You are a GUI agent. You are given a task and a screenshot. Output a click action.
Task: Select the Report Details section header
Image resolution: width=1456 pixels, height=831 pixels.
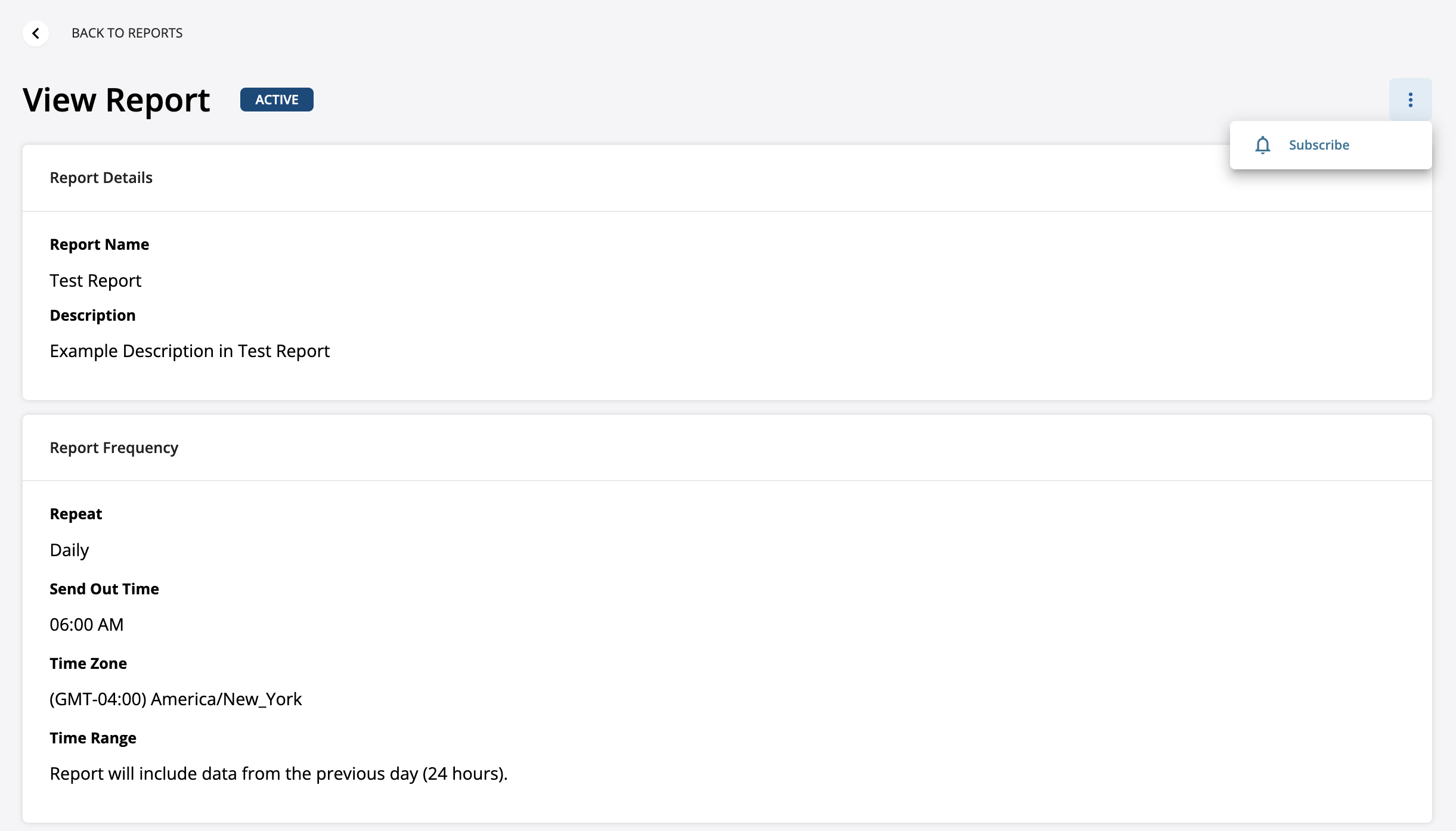101,178
